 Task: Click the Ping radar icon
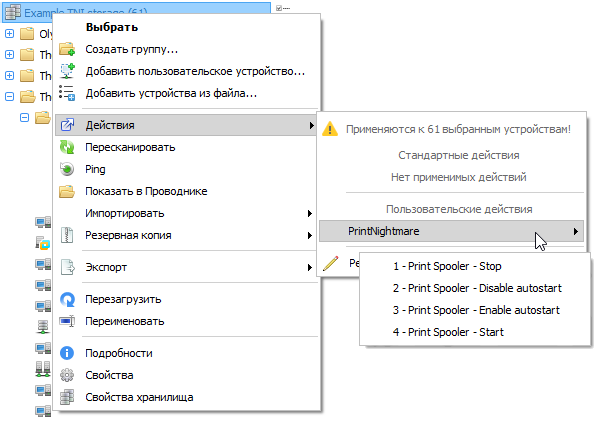tap(67, 169)
